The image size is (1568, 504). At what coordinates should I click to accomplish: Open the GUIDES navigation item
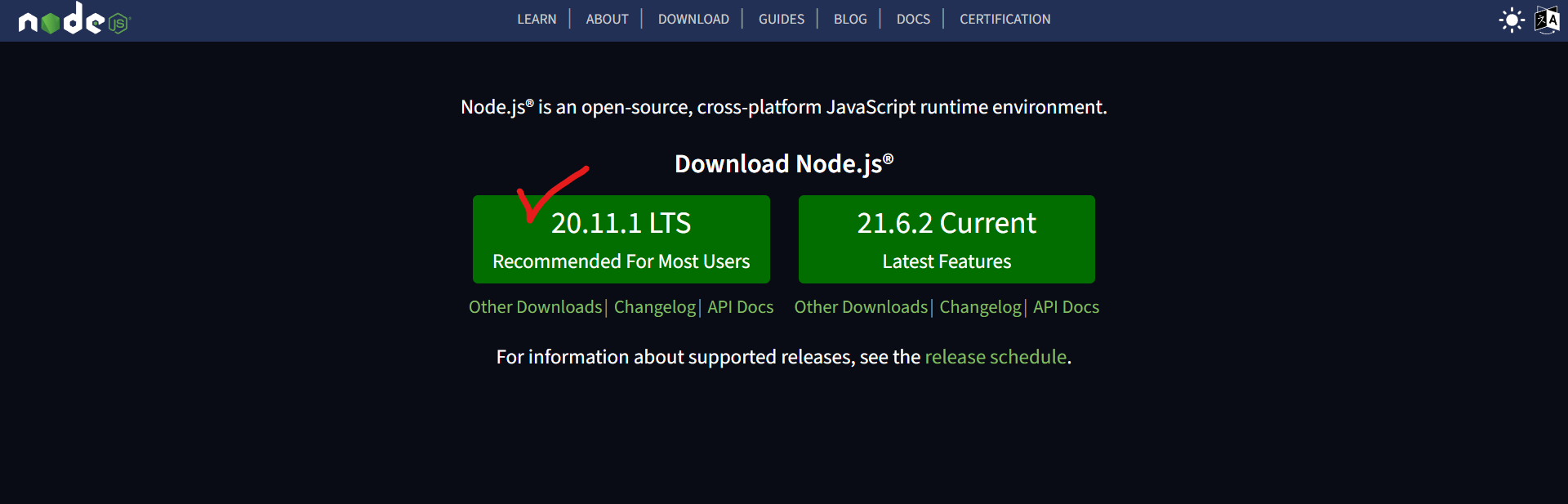782,19
